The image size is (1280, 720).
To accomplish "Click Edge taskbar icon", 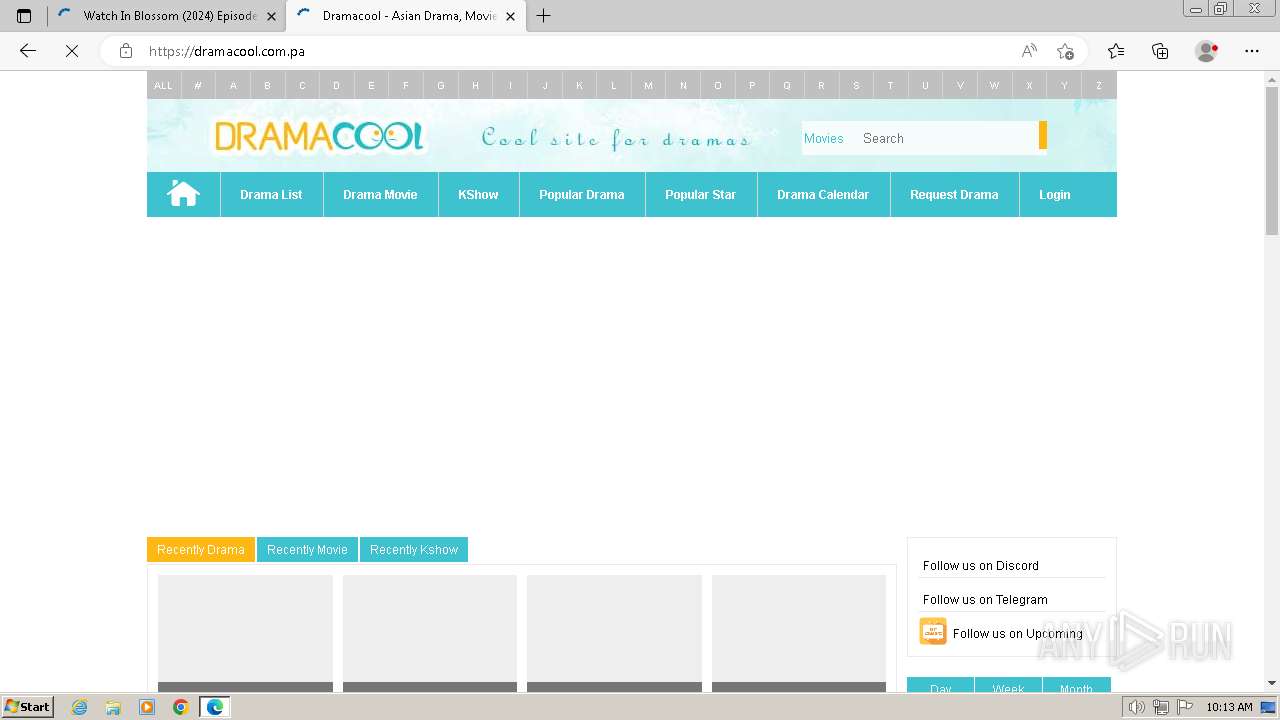I will [215, 707].
